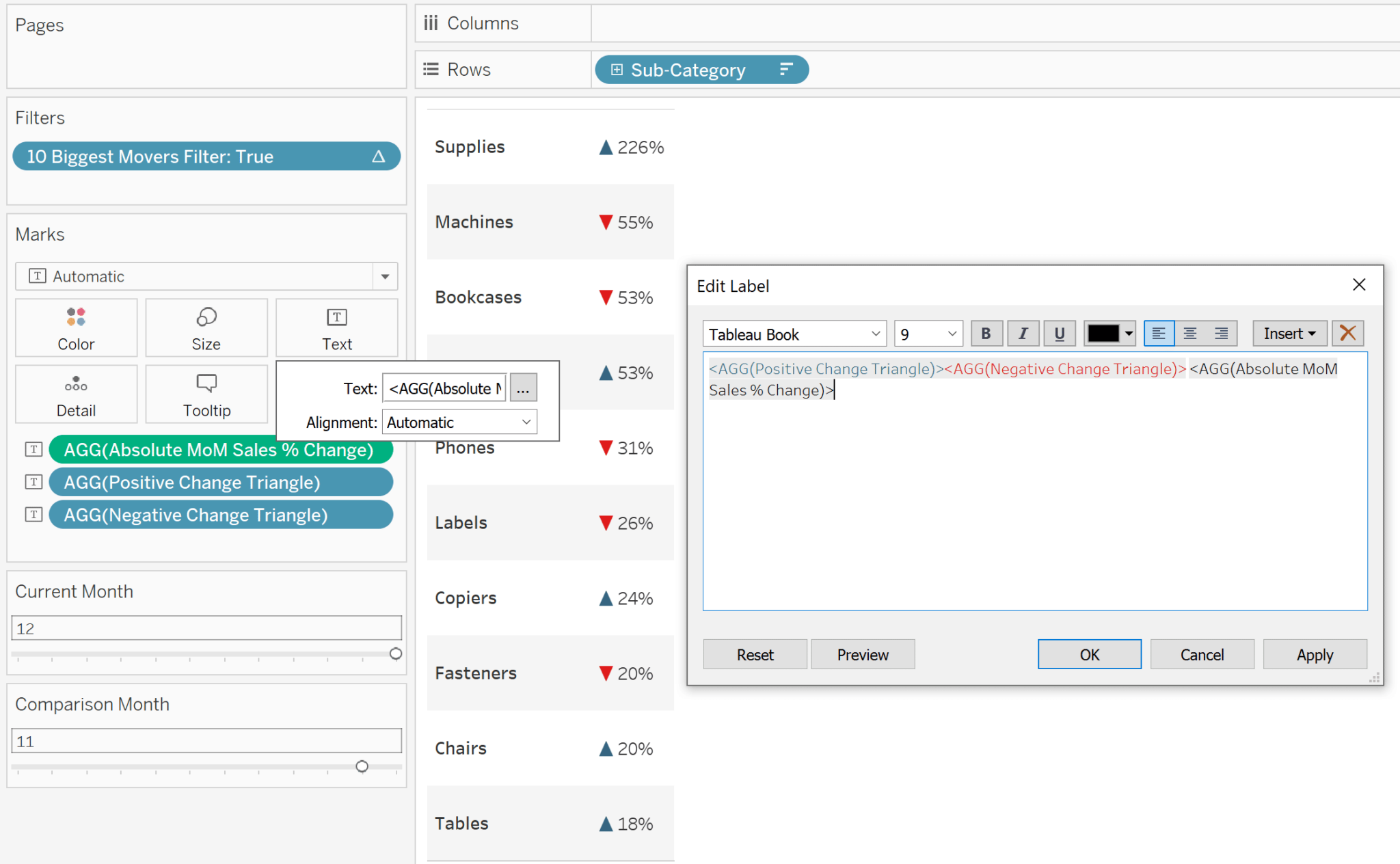
Task: Open the Insert dropdown in Edit Label
Action: pyautogui.click(x=1289, y=334)
